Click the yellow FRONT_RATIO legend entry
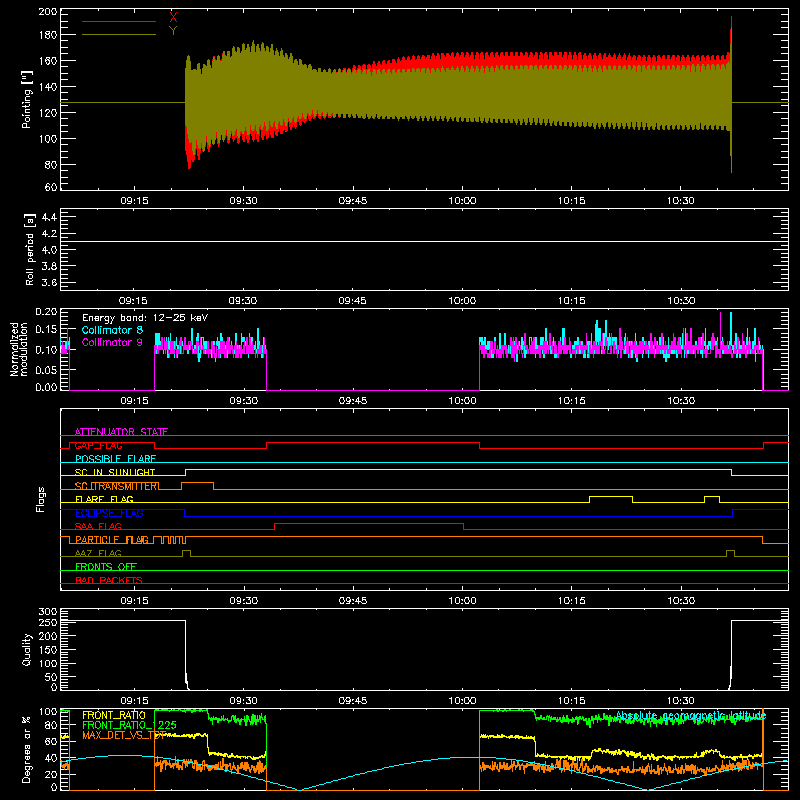Viewport: 800px width, 800px height. tap(114, 715)
